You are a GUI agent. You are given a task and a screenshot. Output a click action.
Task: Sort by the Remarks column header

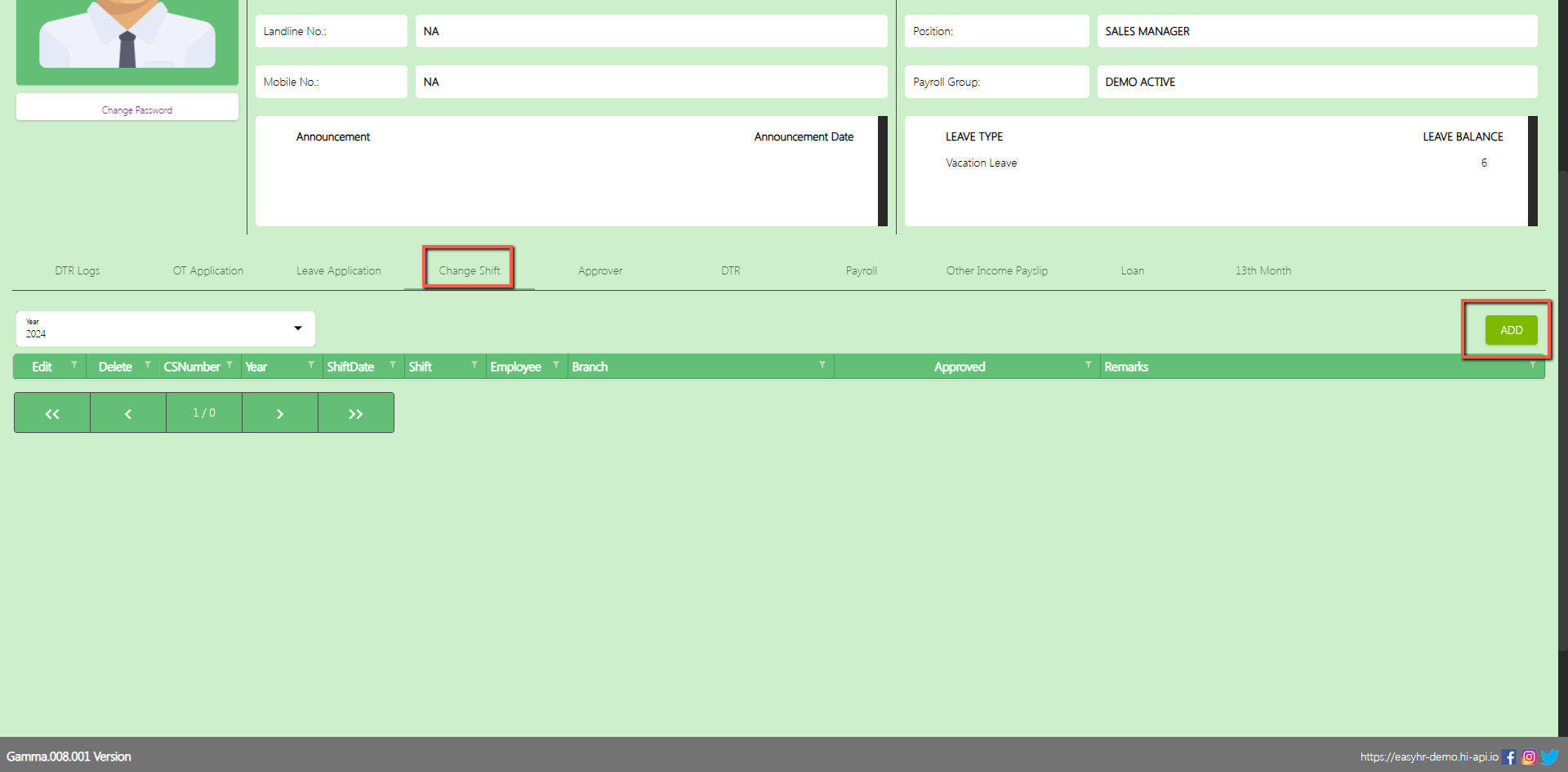1126,367
